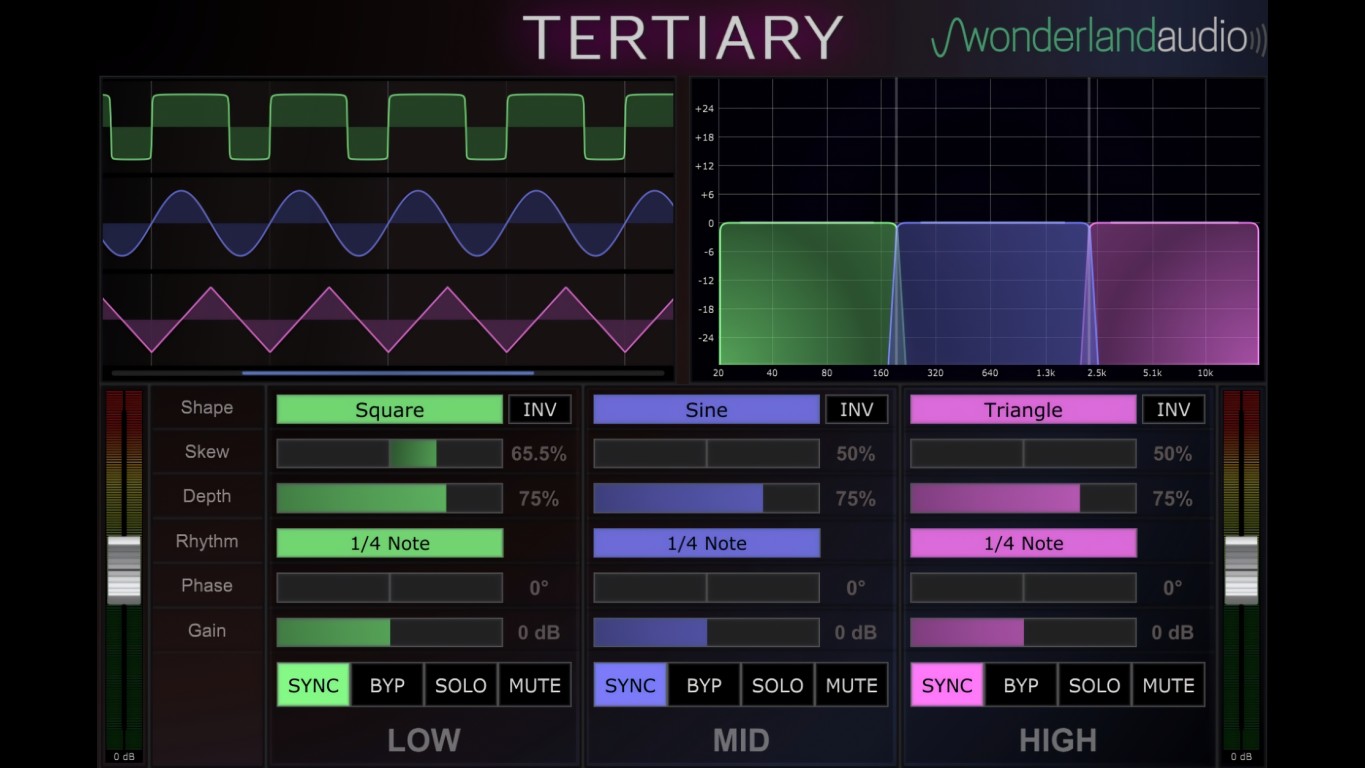Click the horizontal scrollbar under the waveform display
This screenshot has height=768, width=1365.
point(388,373)
